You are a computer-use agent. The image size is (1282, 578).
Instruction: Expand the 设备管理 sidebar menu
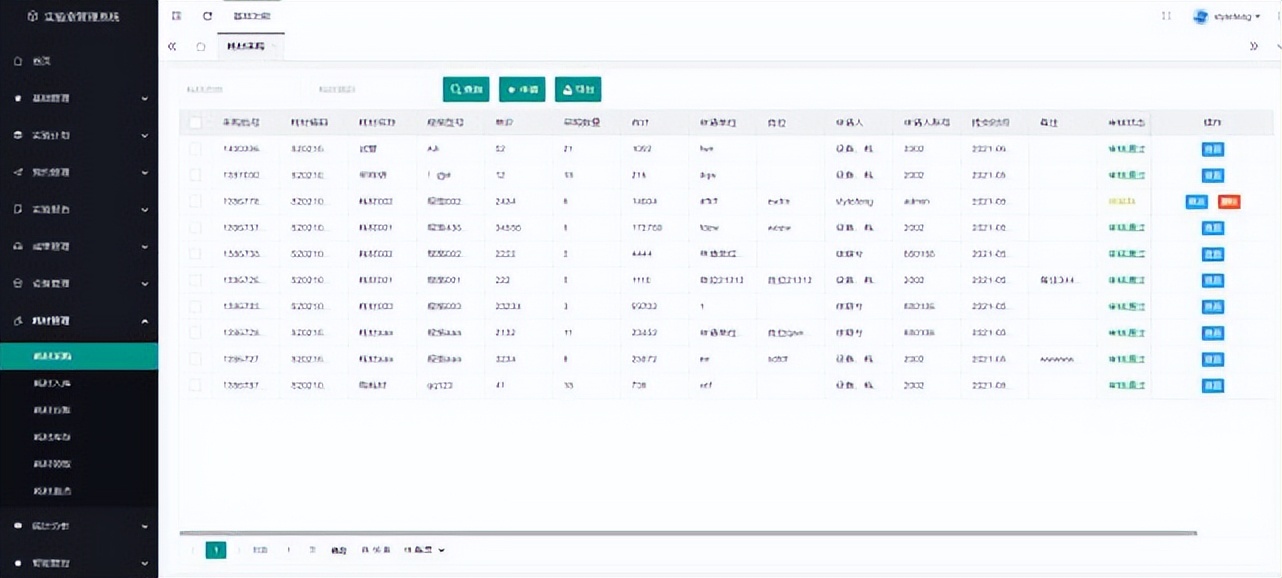point(79,284)
